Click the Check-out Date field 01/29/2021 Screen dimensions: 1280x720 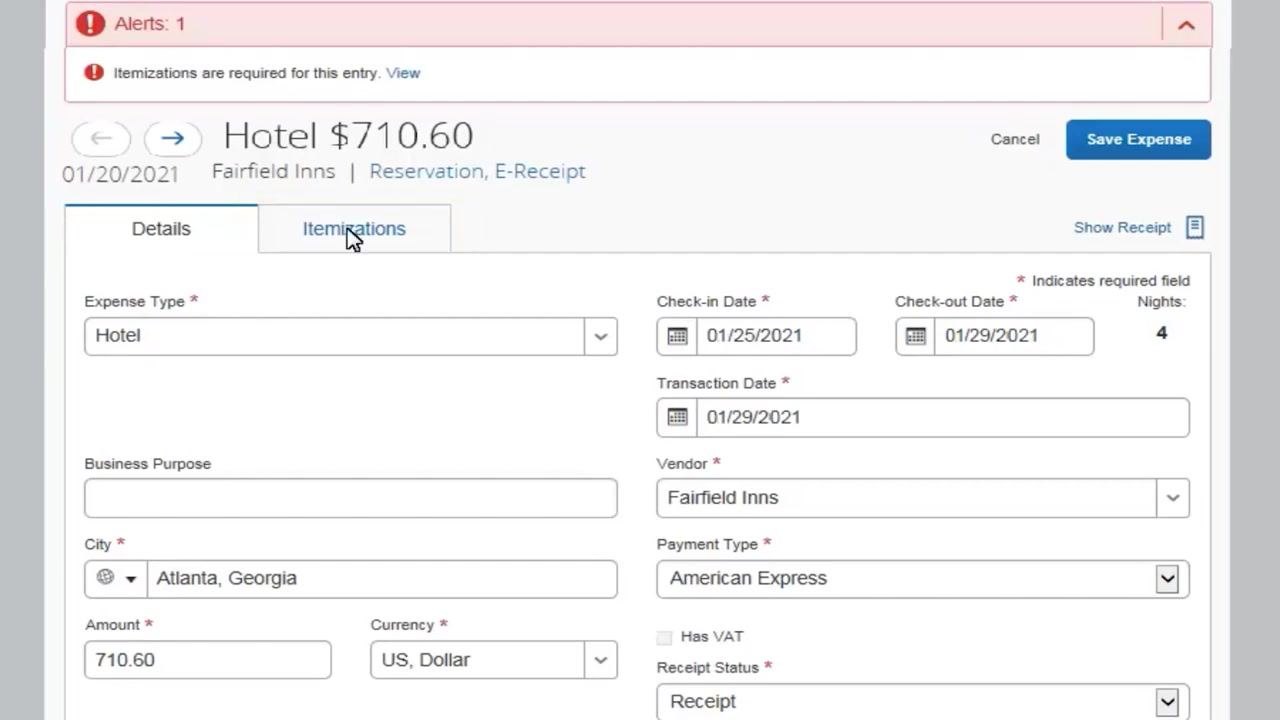tap(1014, 336)
